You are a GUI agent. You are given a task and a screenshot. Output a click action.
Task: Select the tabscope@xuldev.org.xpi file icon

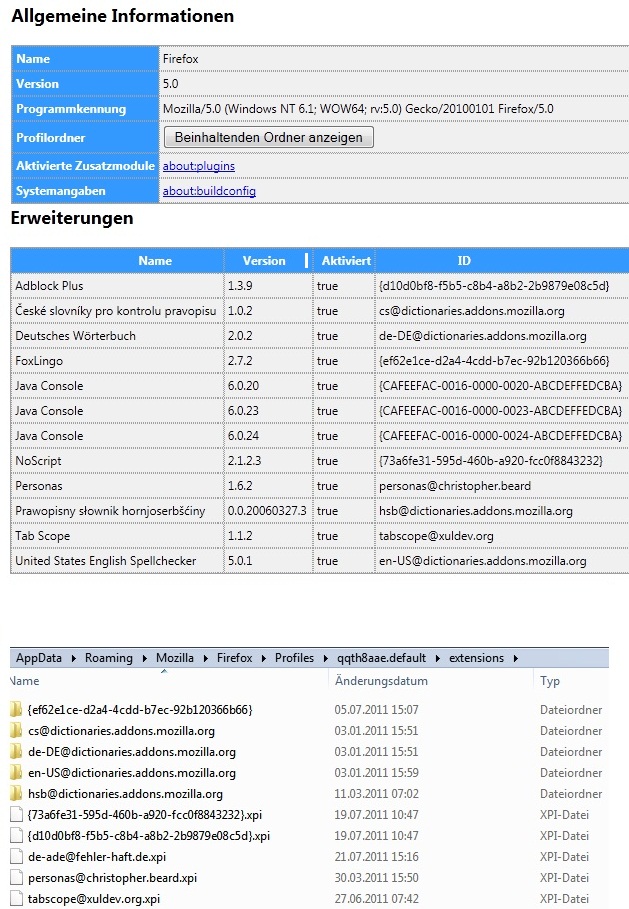[x=16, y=898]
